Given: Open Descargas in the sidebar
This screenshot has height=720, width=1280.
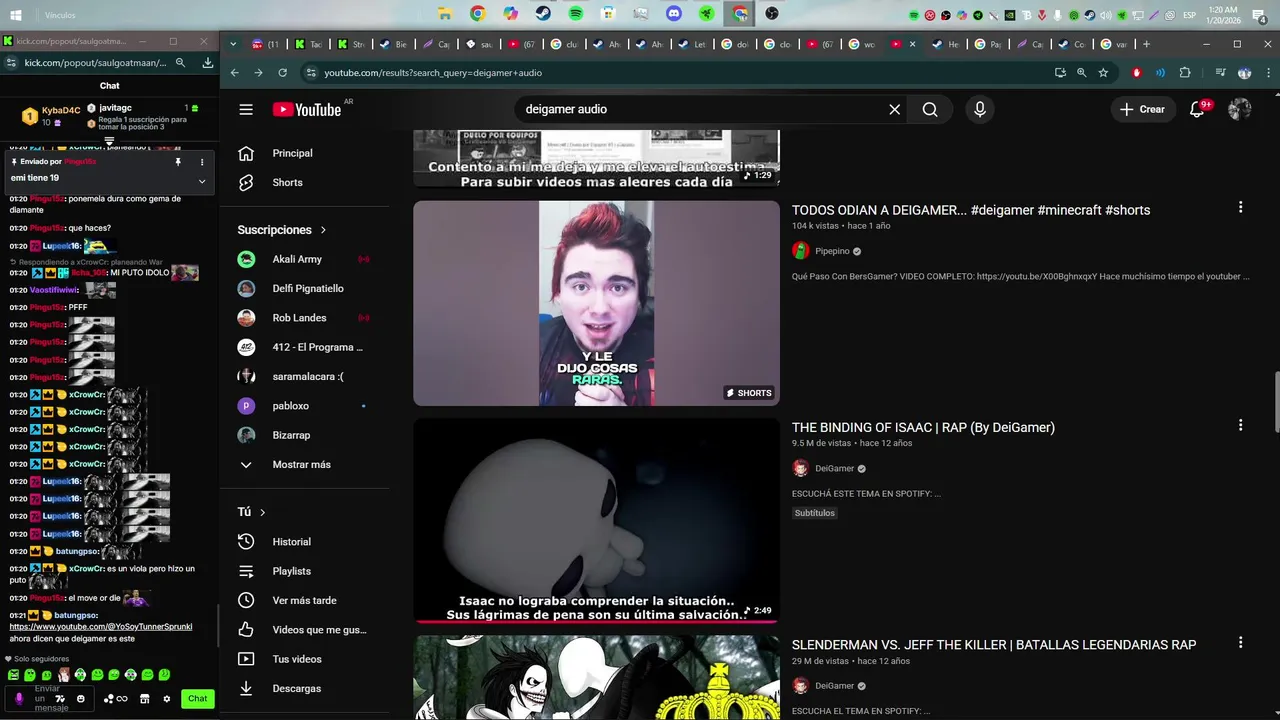Looking at the screenshot, I should [296, 688].
